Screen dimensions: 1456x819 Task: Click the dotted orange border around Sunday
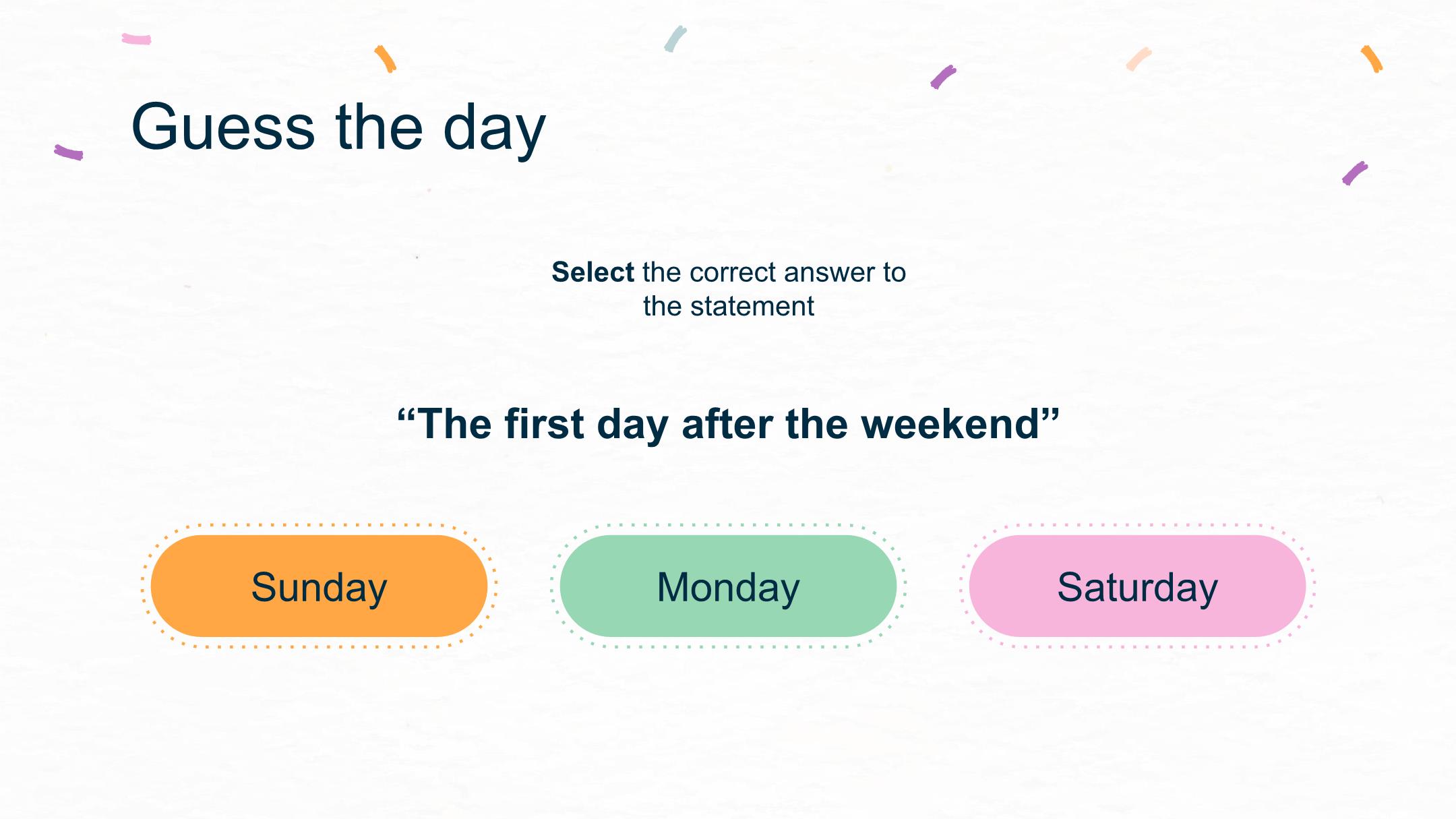click(x=319, y=524)
